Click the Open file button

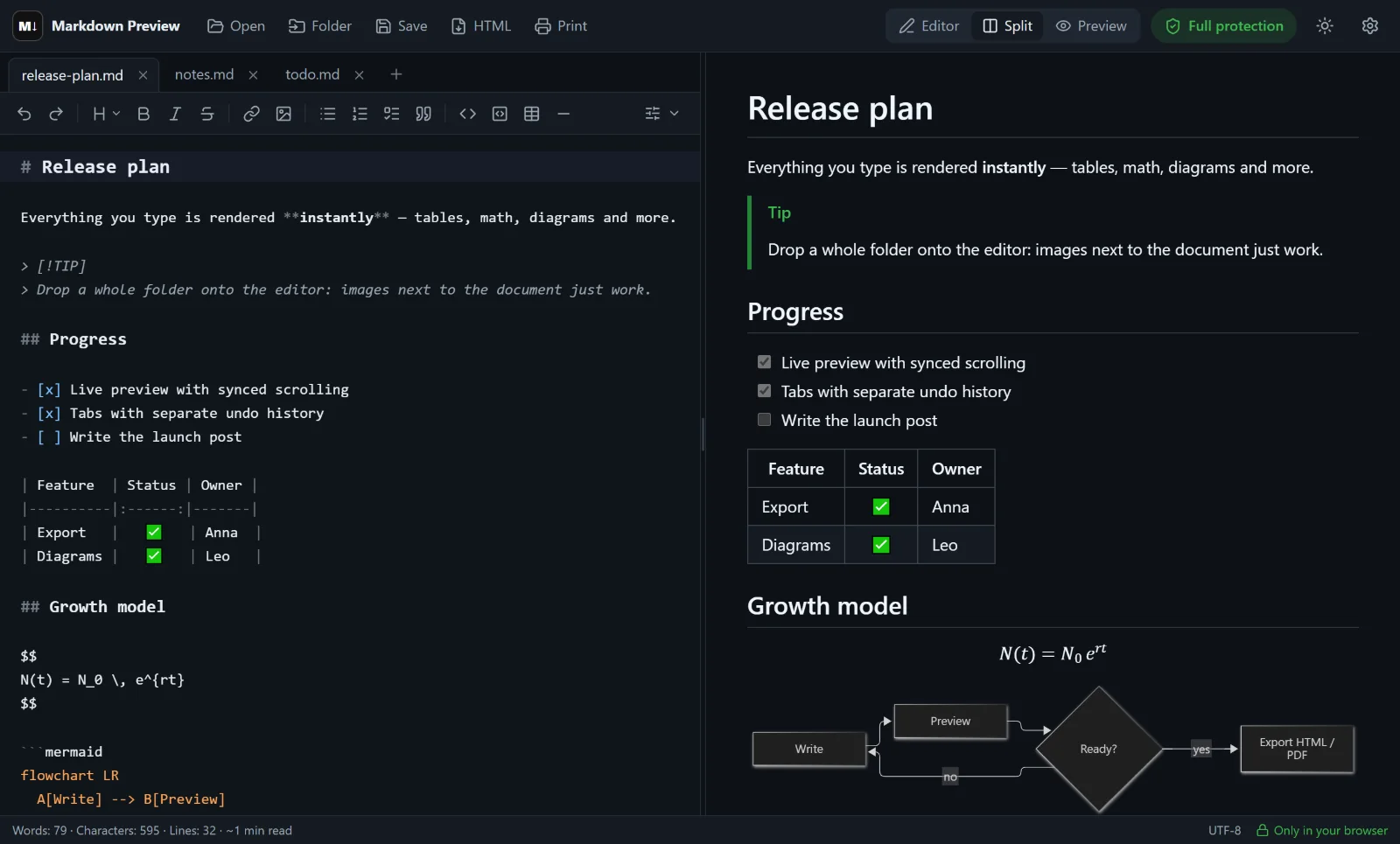(x=236, y=26)
